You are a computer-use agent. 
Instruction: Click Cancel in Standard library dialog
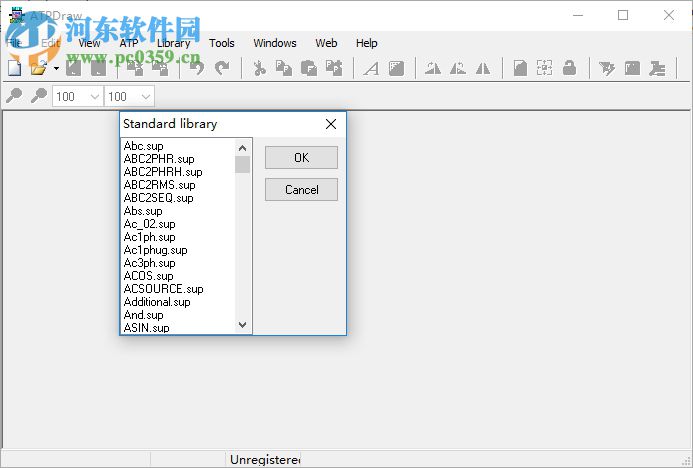click(x=301, y=190)
